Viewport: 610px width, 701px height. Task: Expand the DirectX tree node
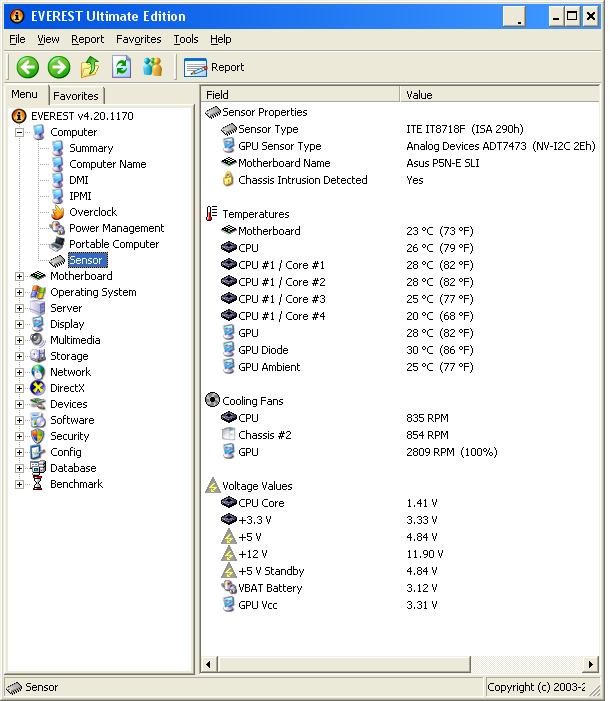(x=19, y=388)
